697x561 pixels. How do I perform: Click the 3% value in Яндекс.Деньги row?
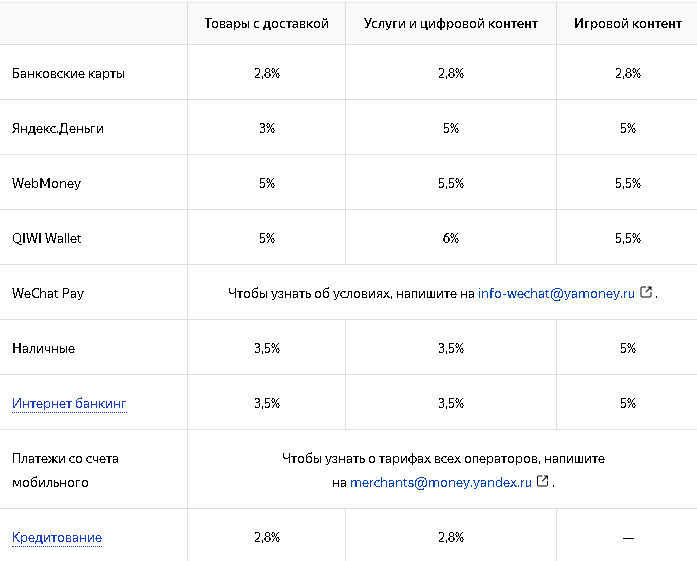point(267,128)
